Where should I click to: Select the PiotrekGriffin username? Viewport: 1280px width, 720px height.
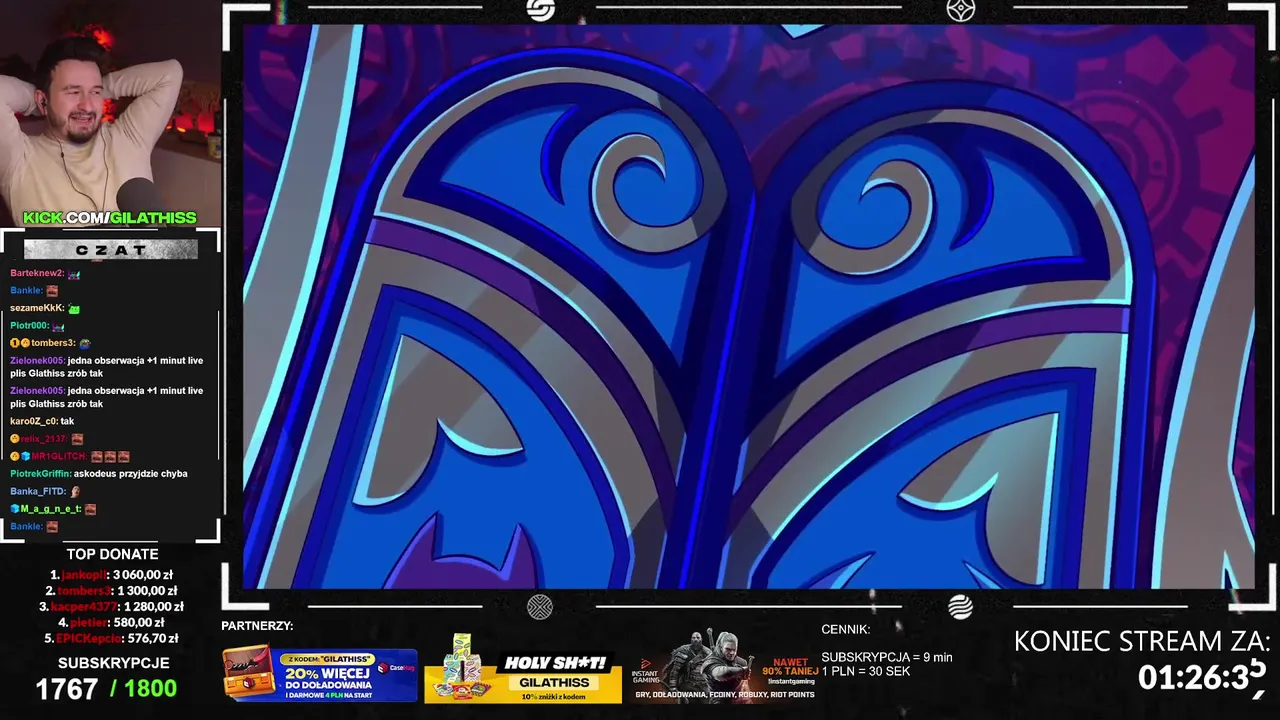(x=40, y=474)
